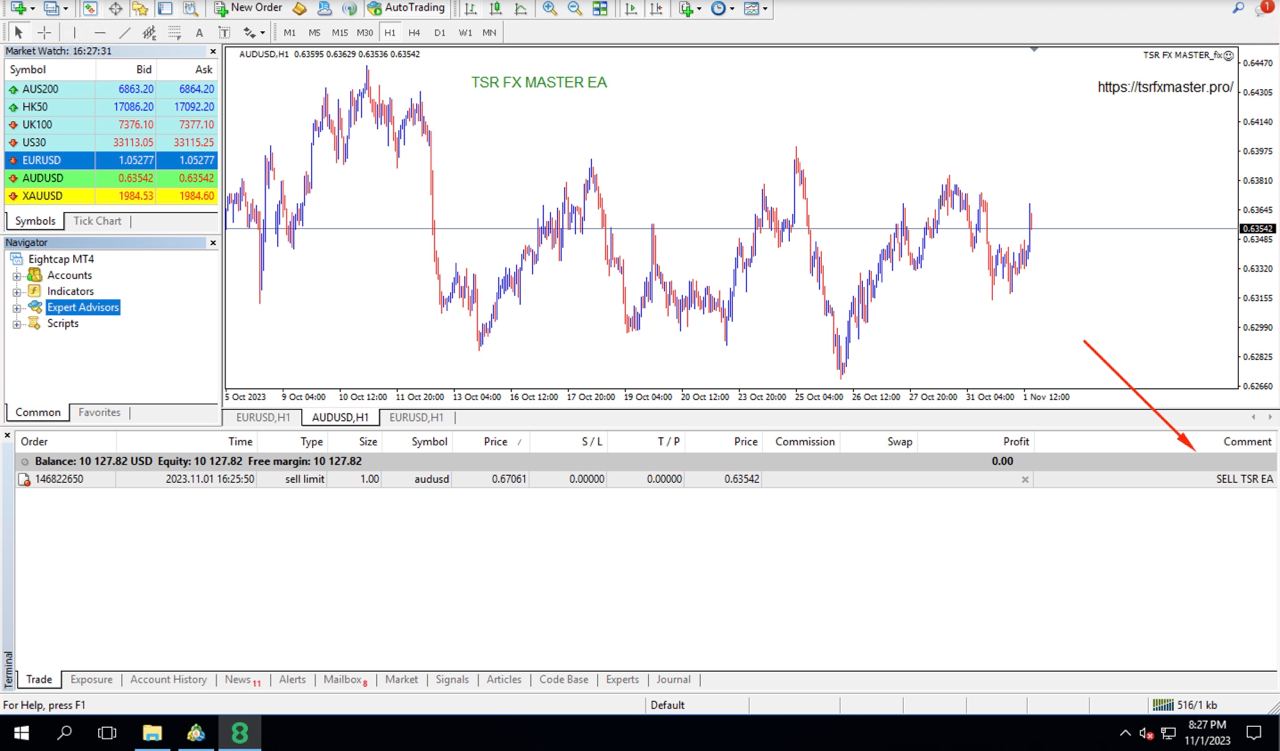The image size is (1280, 751).
Task: Switch to H4 timeframe
Action: [414, 33]
